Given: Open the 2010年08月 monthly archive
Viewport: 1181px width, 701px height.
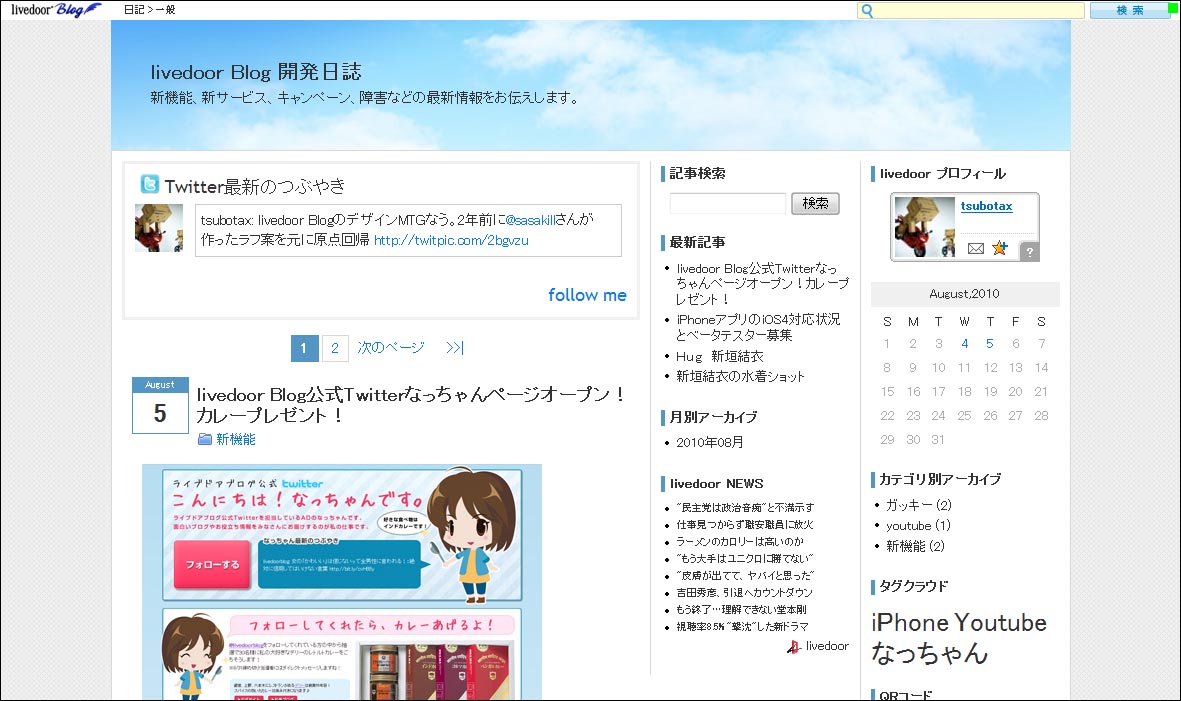Looking at the screenshot, I should pyautogui.click(x=710, y=442).
